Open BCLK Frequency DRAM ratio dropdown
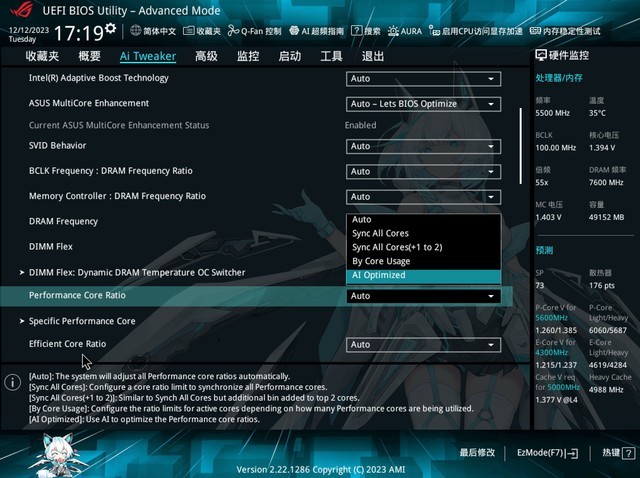 [423, 172]
